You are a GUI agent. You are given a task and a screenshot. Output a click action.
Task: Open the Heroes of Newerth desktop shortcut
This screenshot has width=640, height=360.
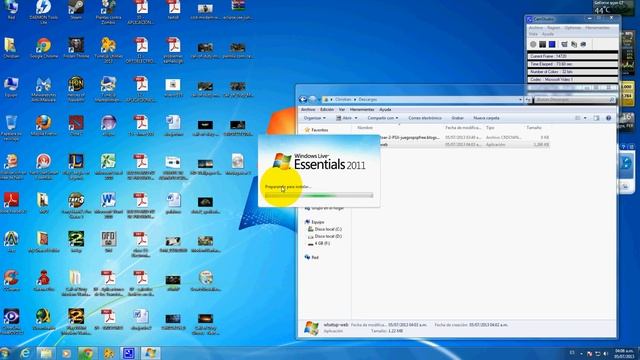click(x=76, y=89)
